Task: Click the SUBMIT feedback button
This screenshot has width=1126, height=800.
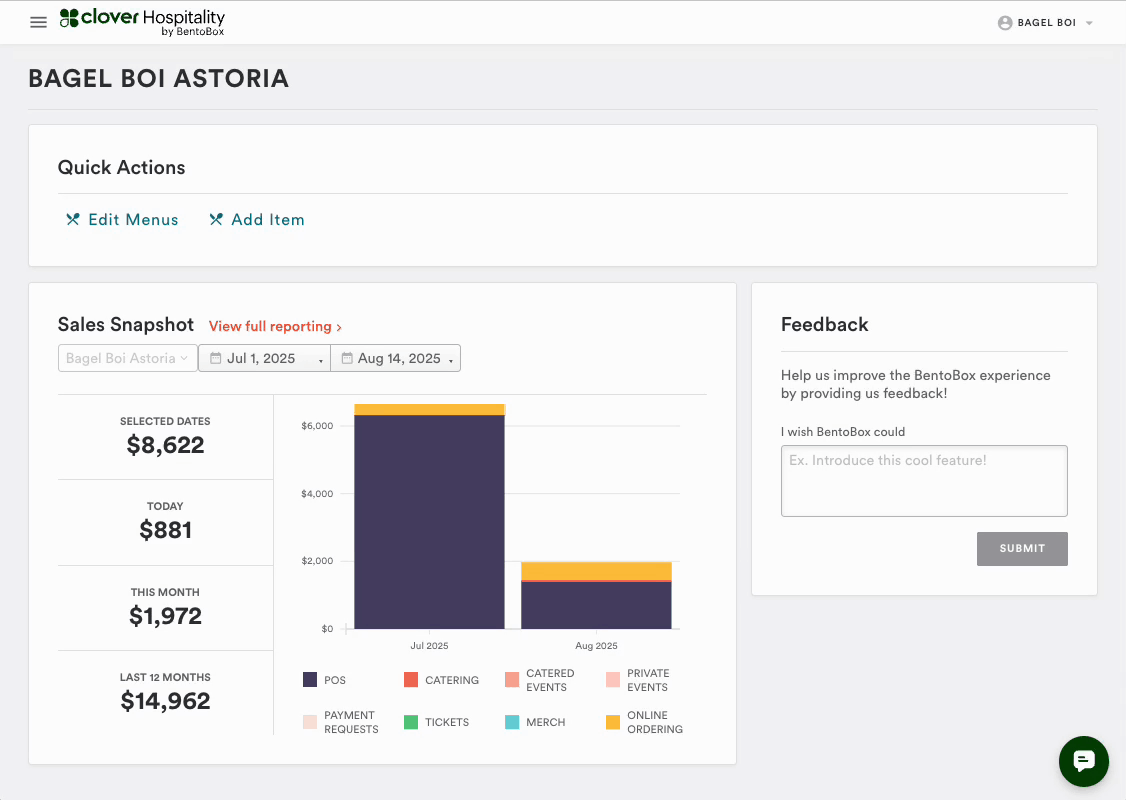Action: [x=1022, y=549]
